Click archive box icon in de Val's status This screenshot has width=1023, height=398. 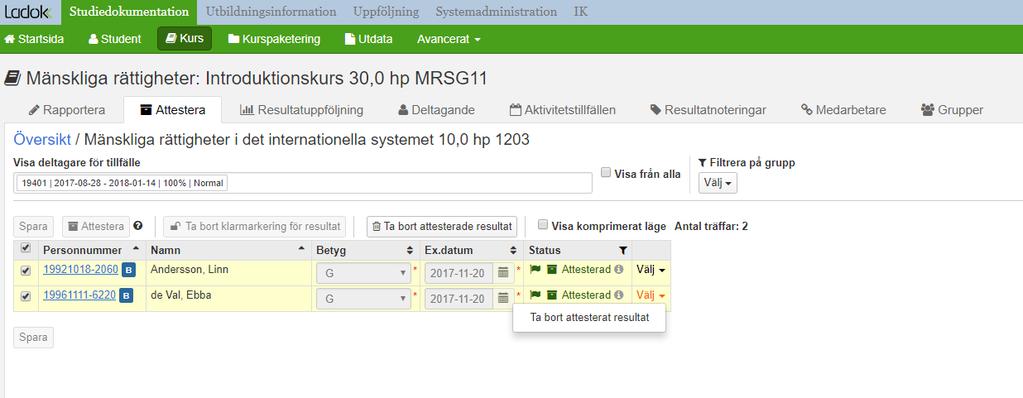click(x=551, y=295)
